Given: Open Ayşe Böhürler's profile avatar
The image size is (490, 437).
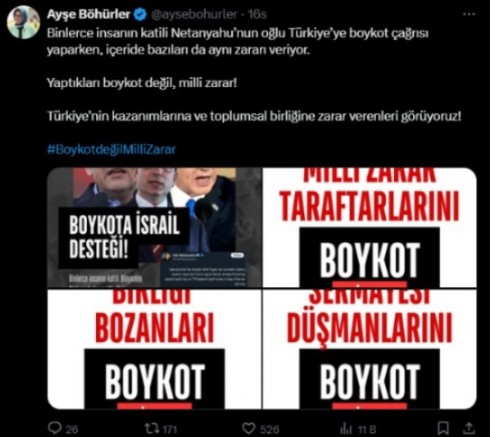Looking at the screenshot, I should [23, 22].
